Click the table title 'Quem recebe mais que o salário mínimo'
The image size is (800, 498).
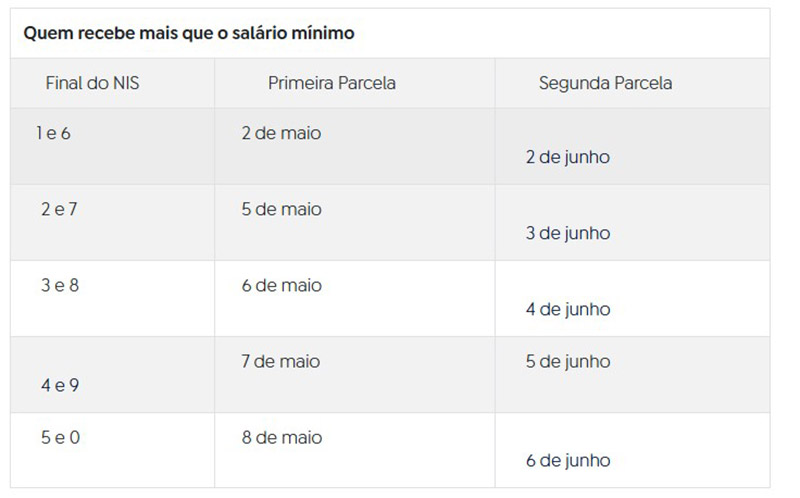coord(189,34)
